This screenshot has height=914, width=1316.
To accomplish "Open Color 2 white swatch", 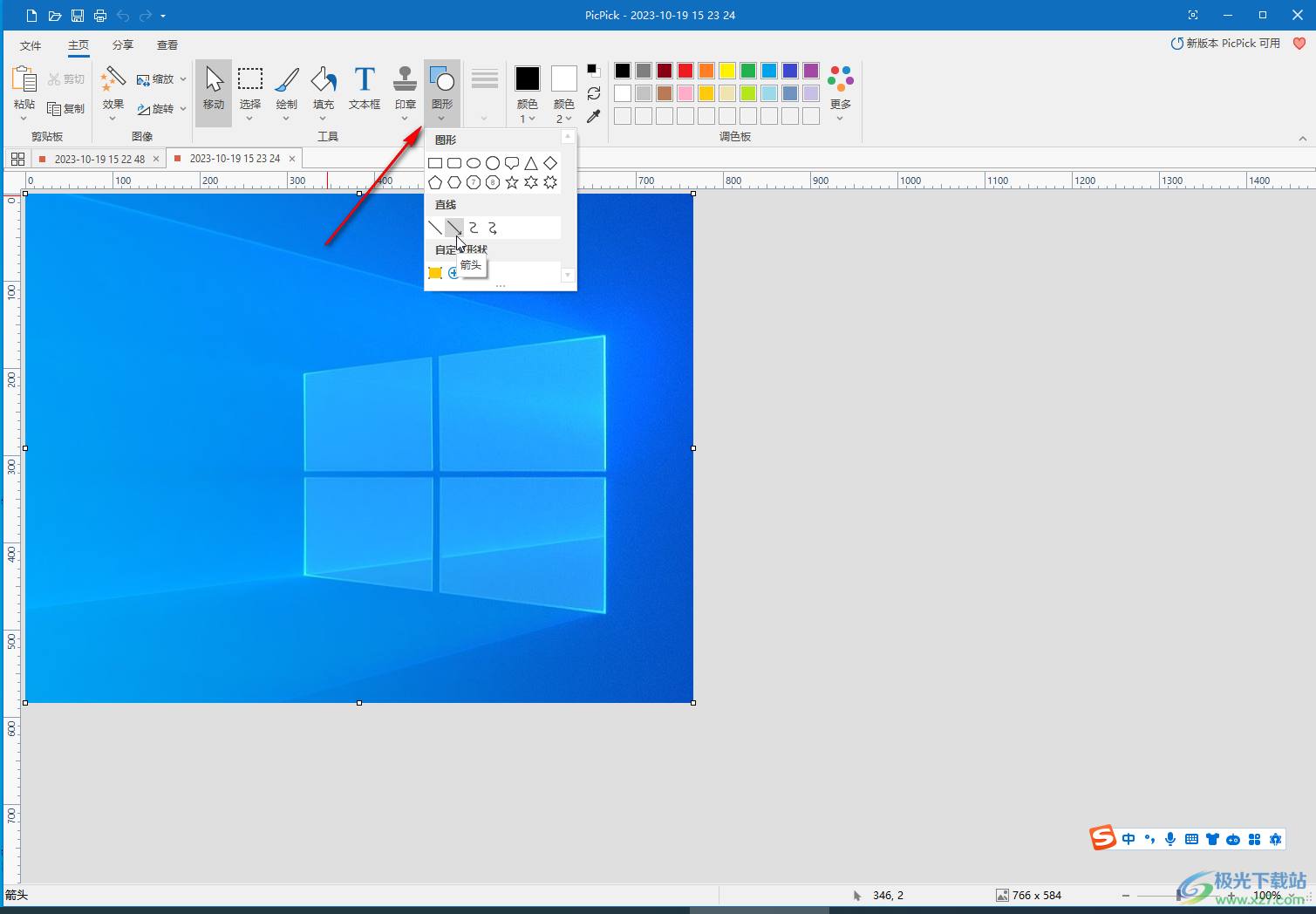I will [564, 78].
